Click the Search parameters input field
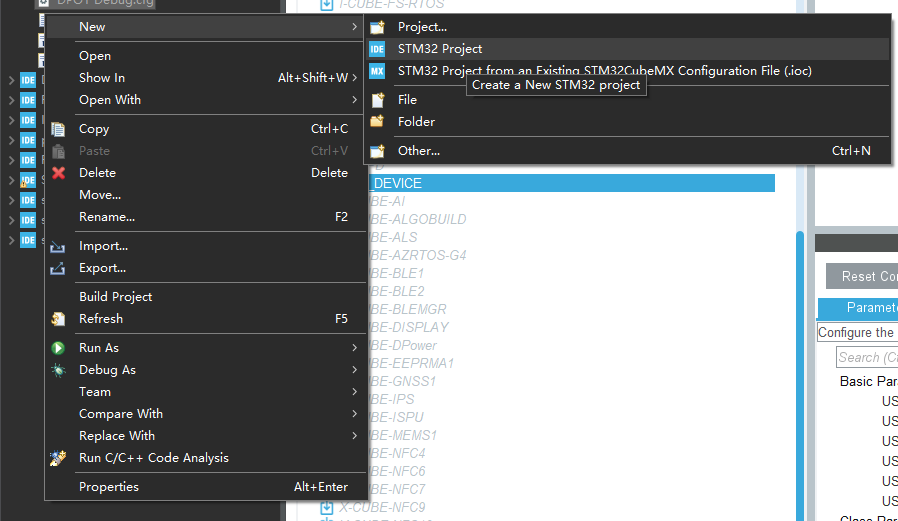Viewport: 898px width, 521px height. pos(867,357)
